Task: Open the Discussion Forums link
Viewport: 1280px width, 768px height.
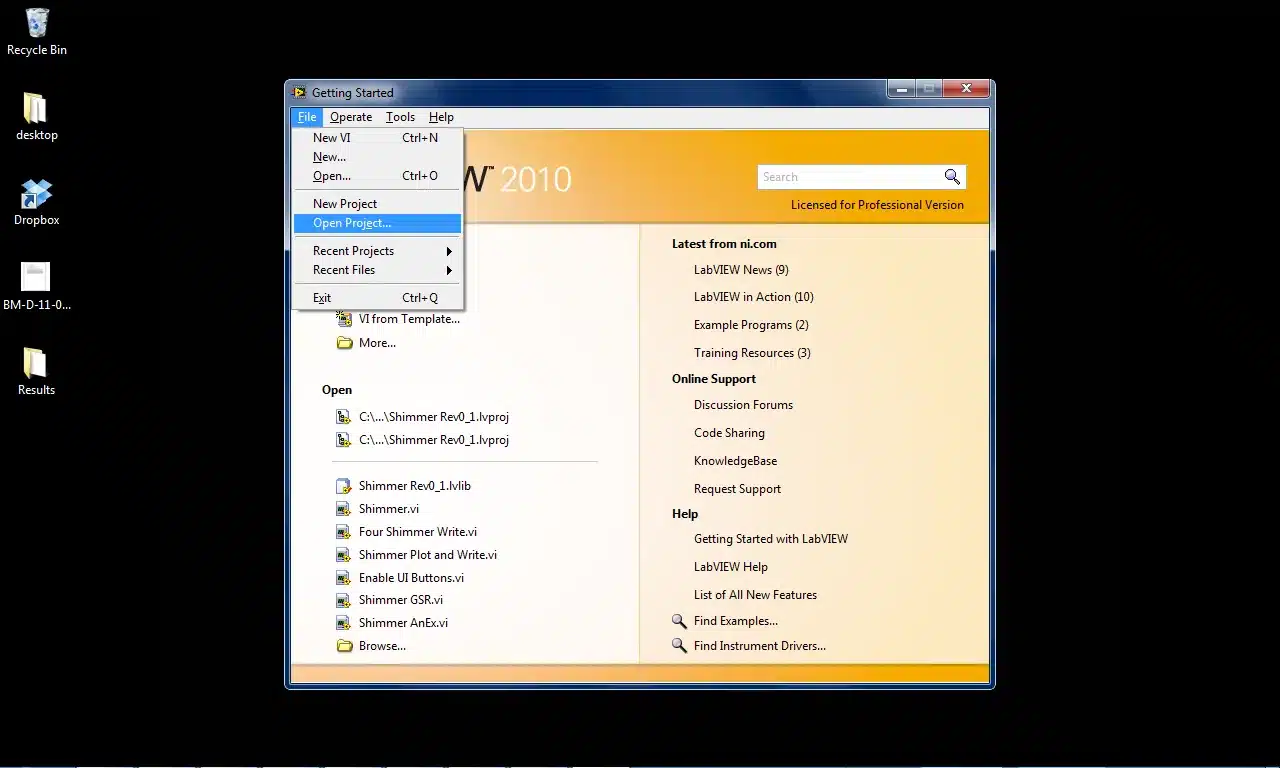Action: [743, 405]
